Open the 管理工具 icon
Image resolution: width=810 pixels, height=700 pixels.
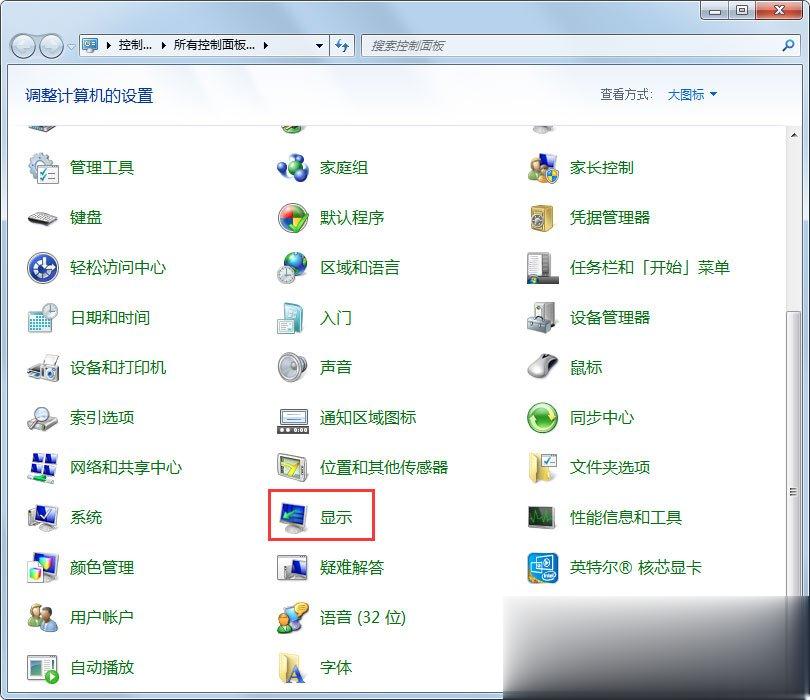click(x=43, y=168)
